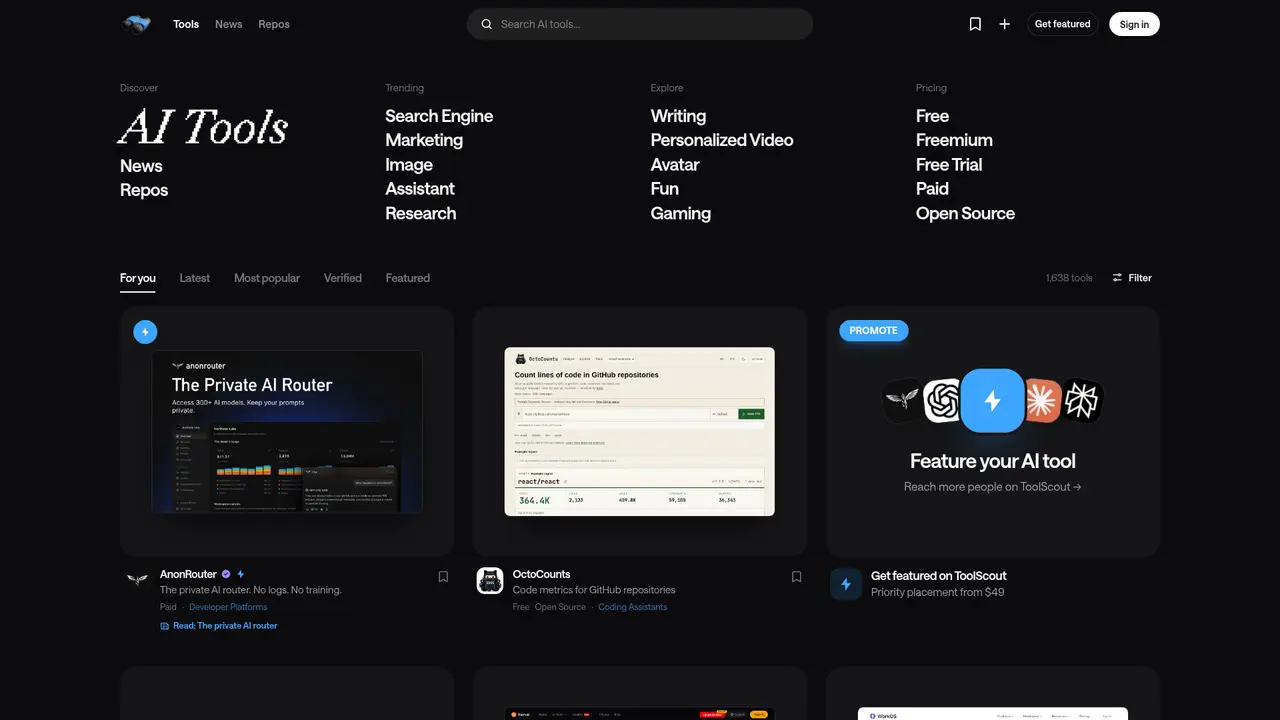Click the Feature your AI tool heading
Image resolution: width=1280 pixels, height=720 pixels.
(993, 461)
